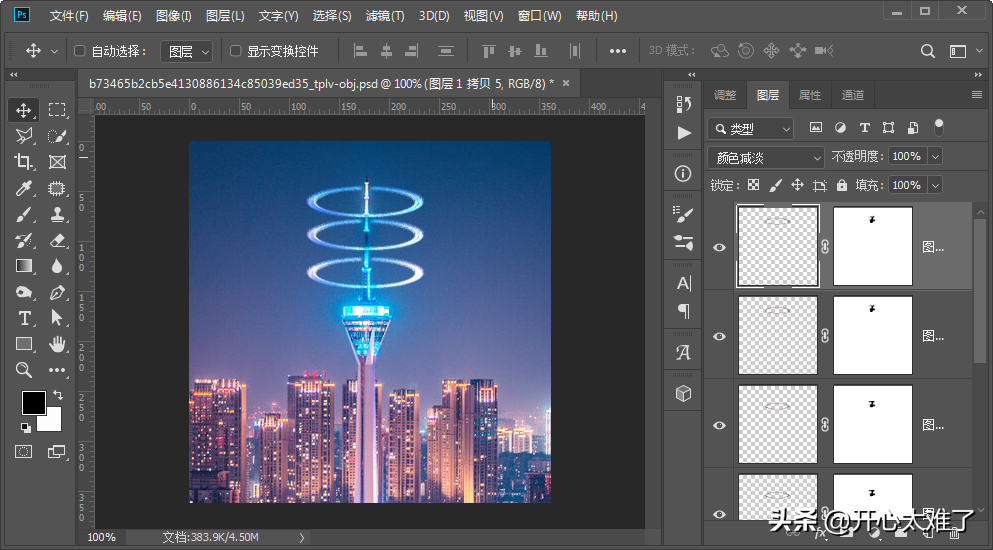993x550 pixels.
Task: Select the Crop tool
Action: click(x=23, y=162)
